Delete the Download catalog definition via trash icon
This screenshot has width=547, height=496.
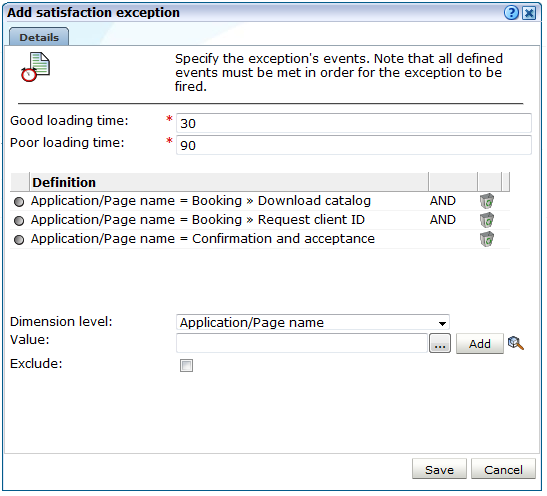click(x=487, y=201)
